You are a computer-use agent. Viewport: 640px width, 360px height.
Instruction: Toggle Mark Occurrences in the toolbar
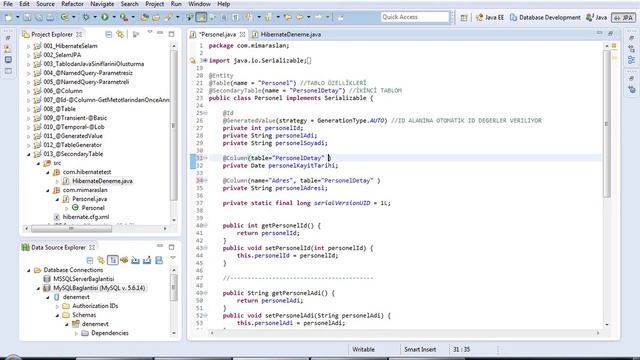pyautogui.click(x=201, y=17)
